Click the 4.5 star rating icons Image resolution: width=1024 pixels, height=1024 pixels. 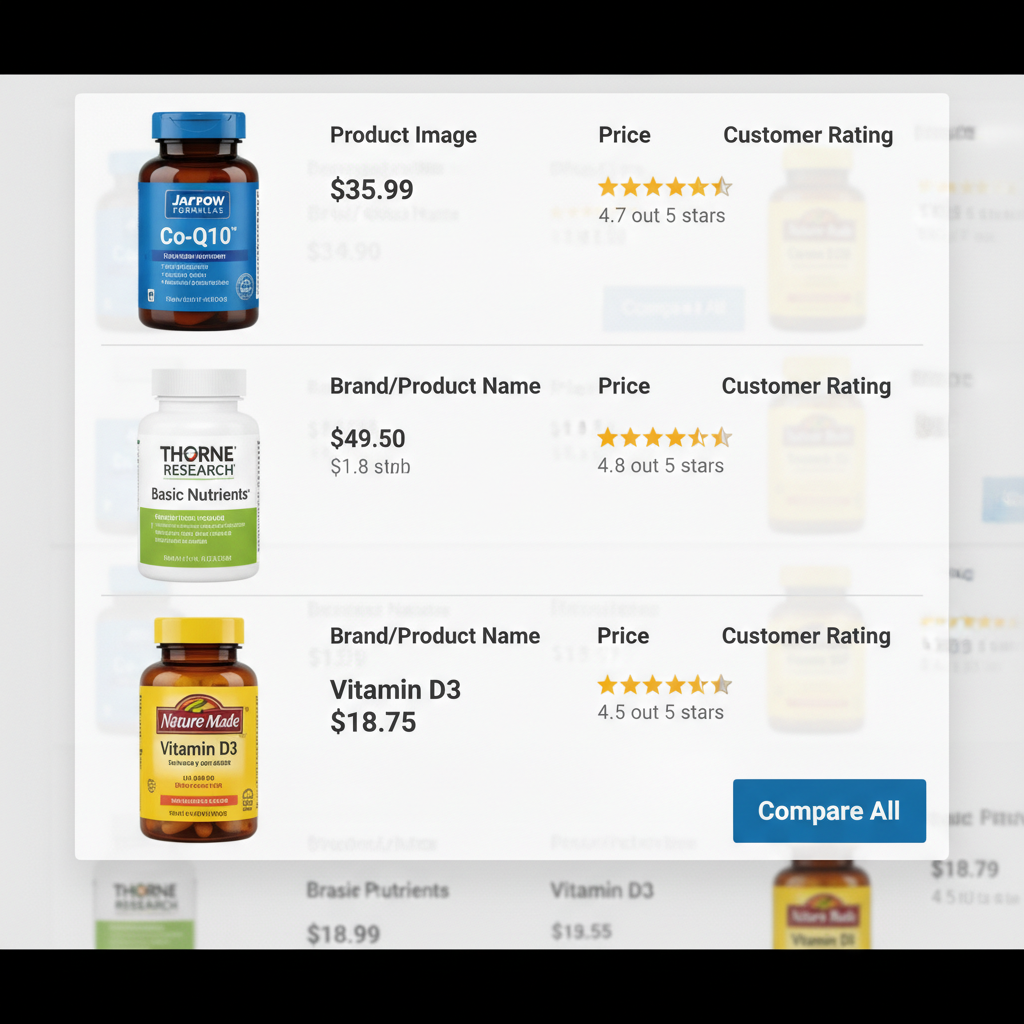point(664,685)
